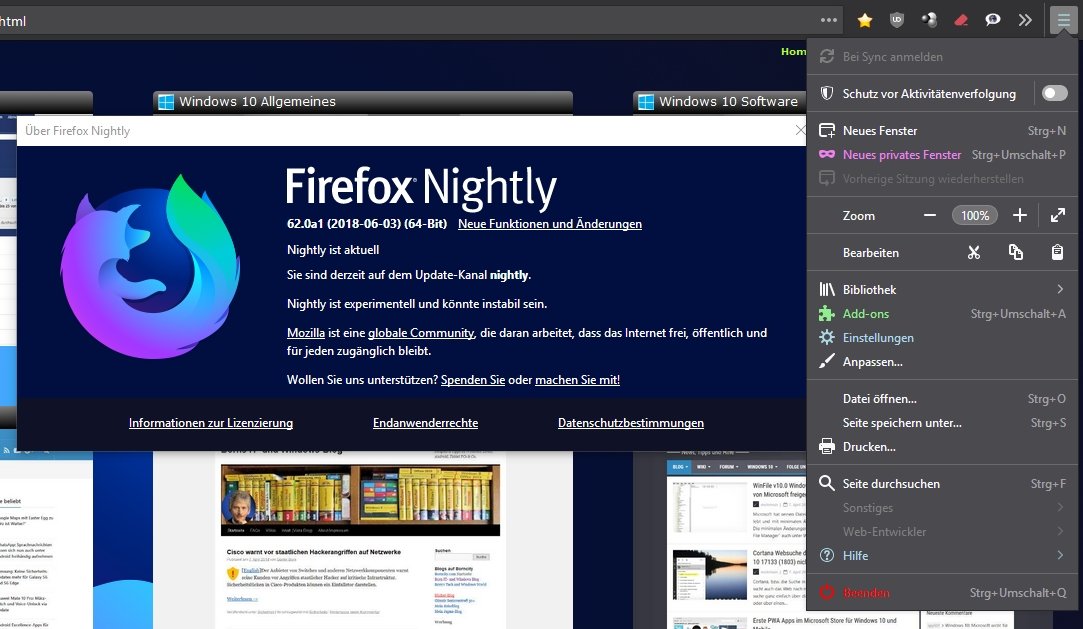Open the machen Sie mit! link
1083x629 pixels.
[x=577, y=380]
